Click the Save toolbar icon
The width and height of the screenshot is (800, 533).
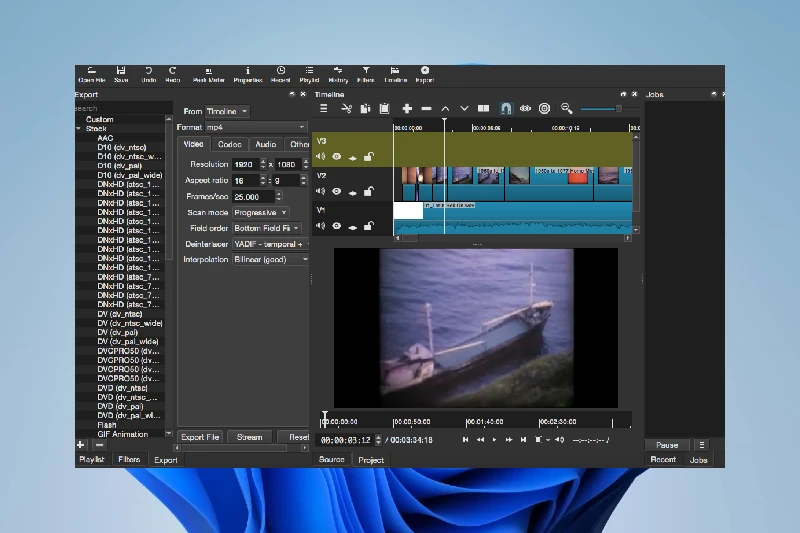(121, 74)
